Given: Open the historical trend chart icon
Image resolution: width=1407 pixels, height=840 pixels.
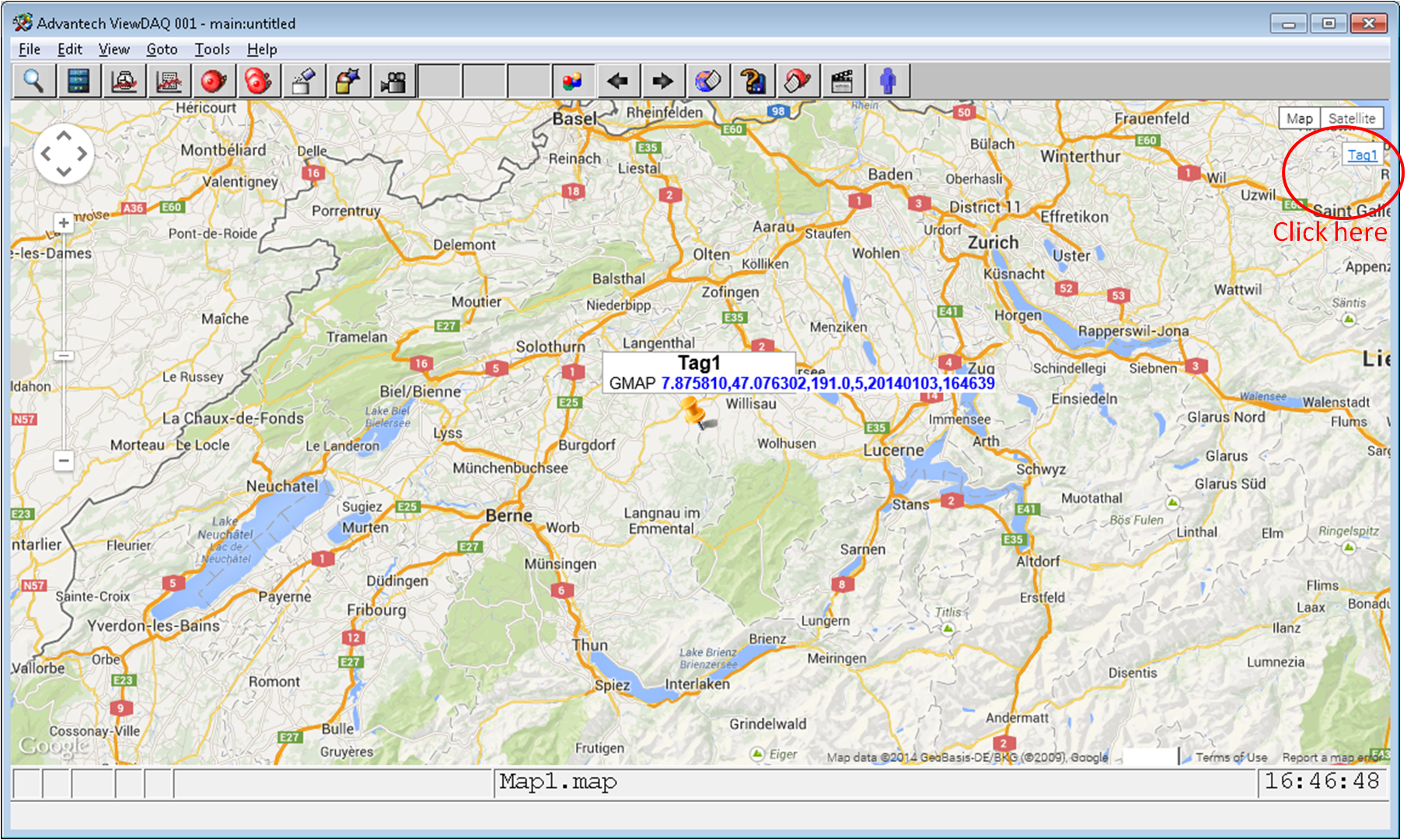Looking at the screenshot, I should tap(169, 81).
